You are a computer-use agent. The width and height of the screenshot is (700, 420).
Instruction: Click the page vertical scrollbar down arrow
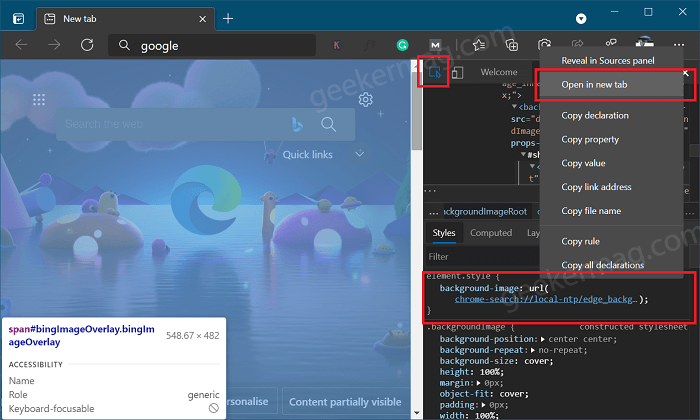coord(417,413)
